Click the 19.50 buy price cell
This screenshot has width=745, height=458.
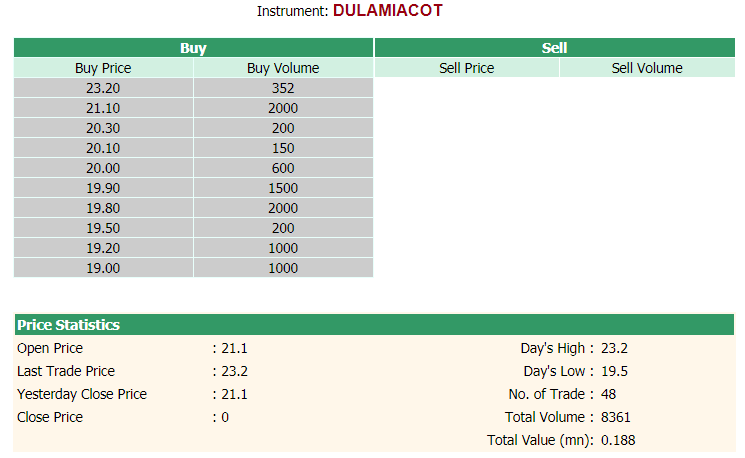pos(103,228)
